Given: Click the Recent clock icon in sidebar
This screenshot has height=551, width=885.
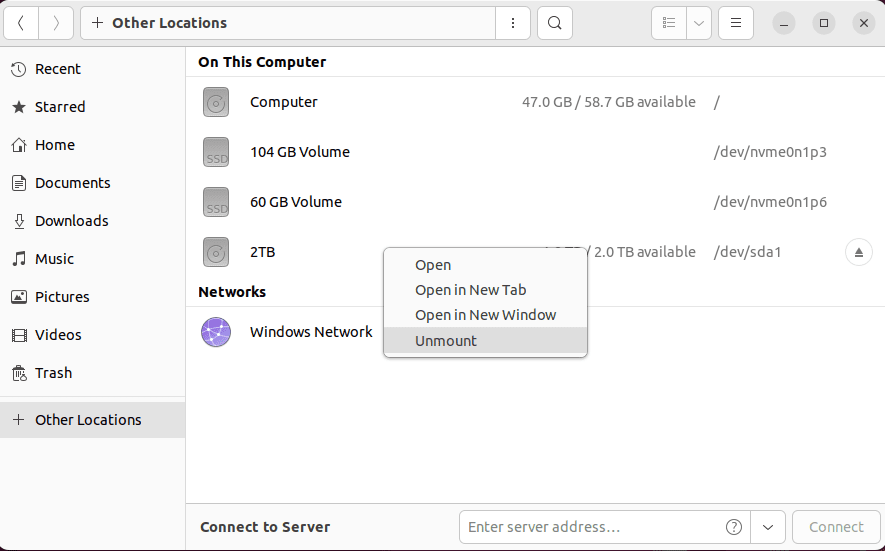Looking at the screenshot, I should pyautogui.click(x=19, y=69).
